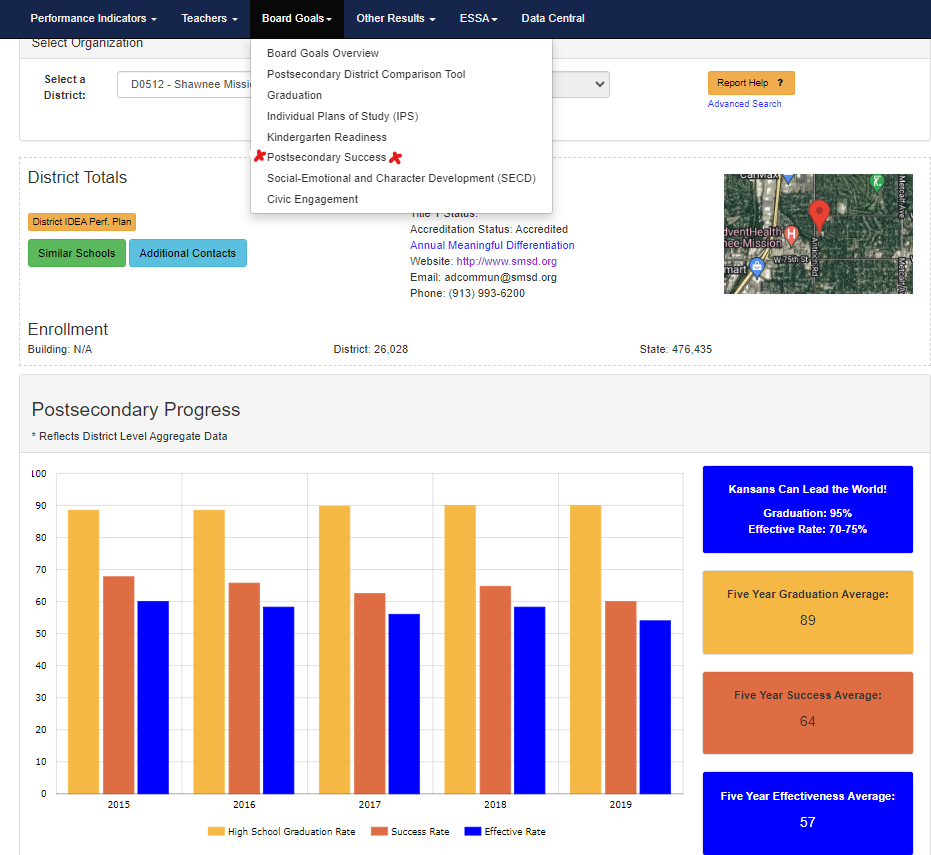Open Social-Emotional and Character Development (SECD)
Image resolution: width=931 pixels, height=855 pixels.
click(401, 178)
